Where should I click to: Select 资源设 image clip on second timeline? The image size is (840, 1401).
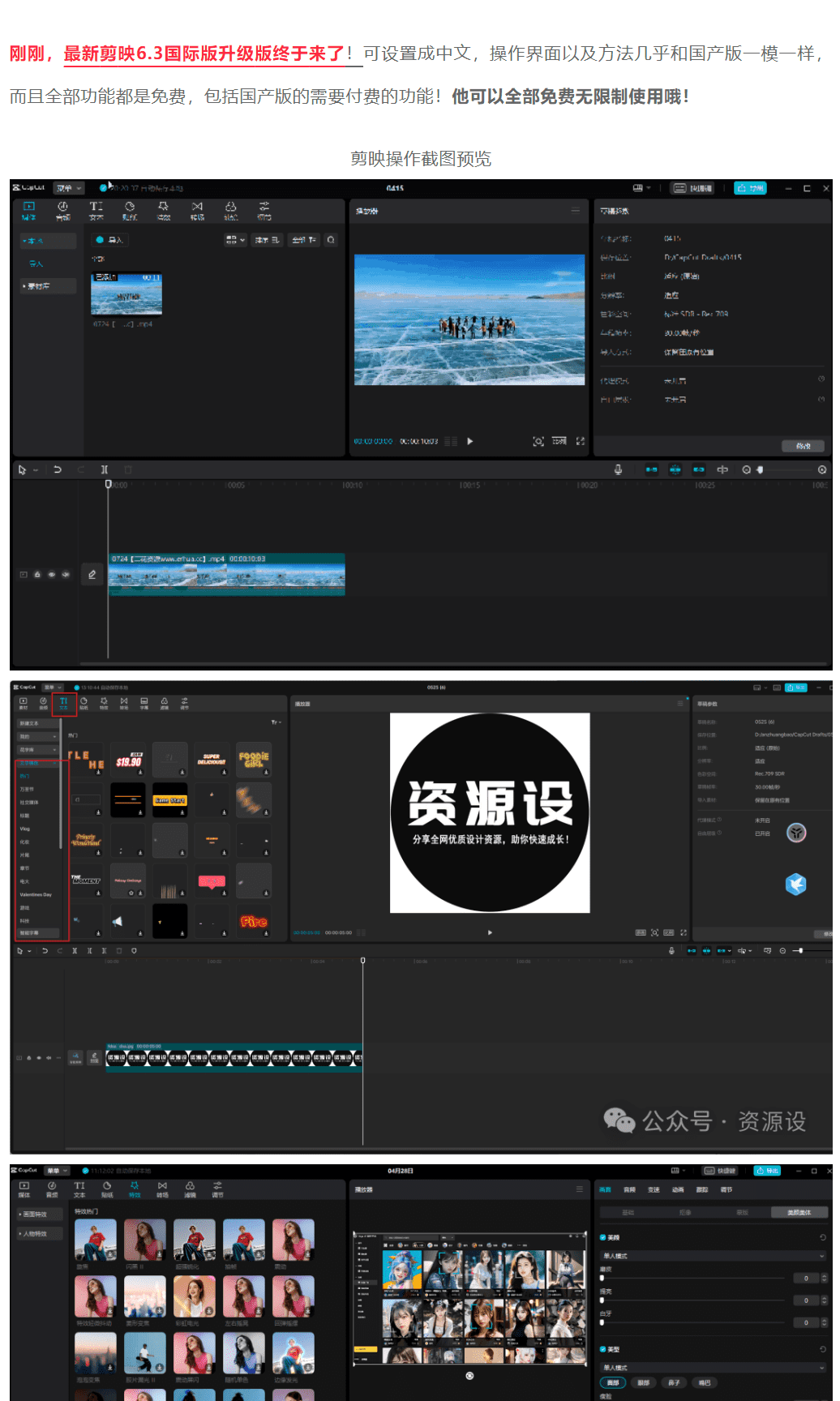pos(234,1057)
